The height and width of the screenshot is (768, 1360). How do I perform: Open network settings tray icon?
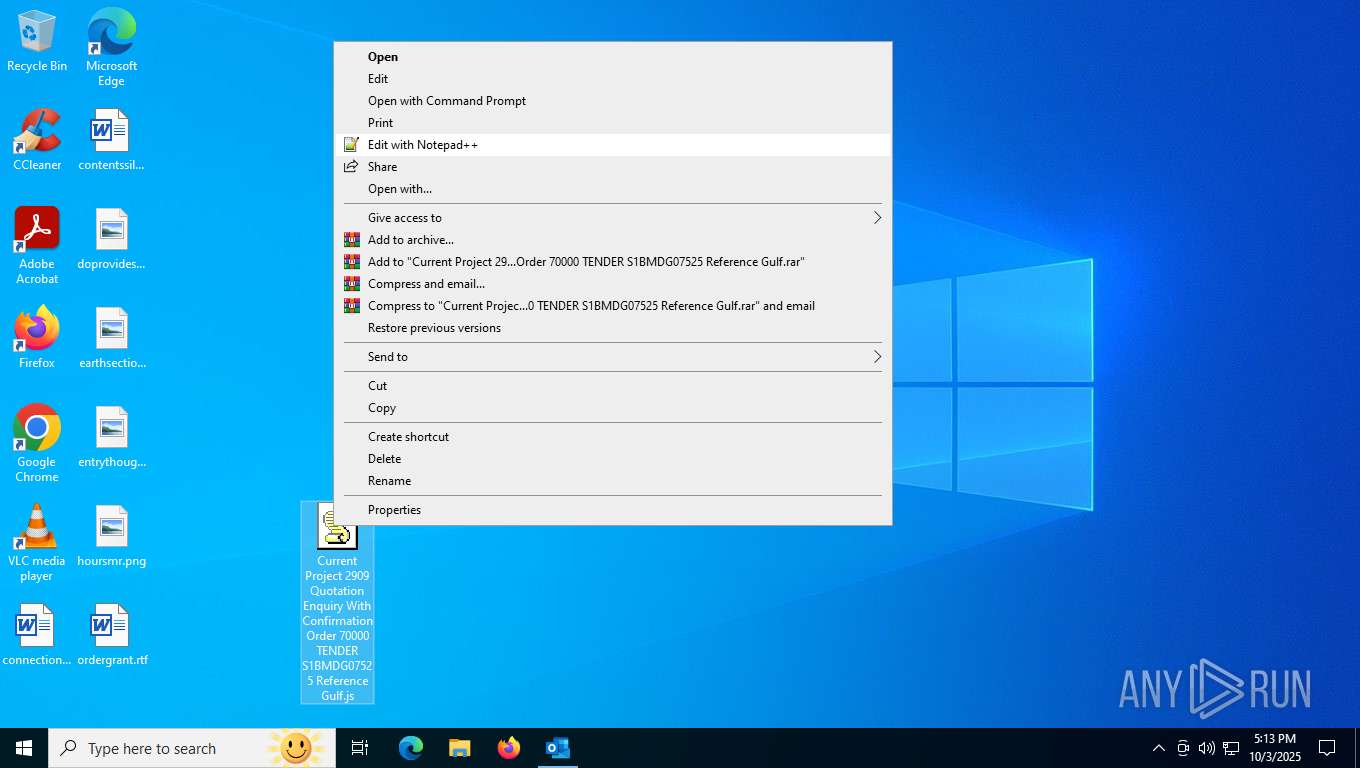point(1231,748)
